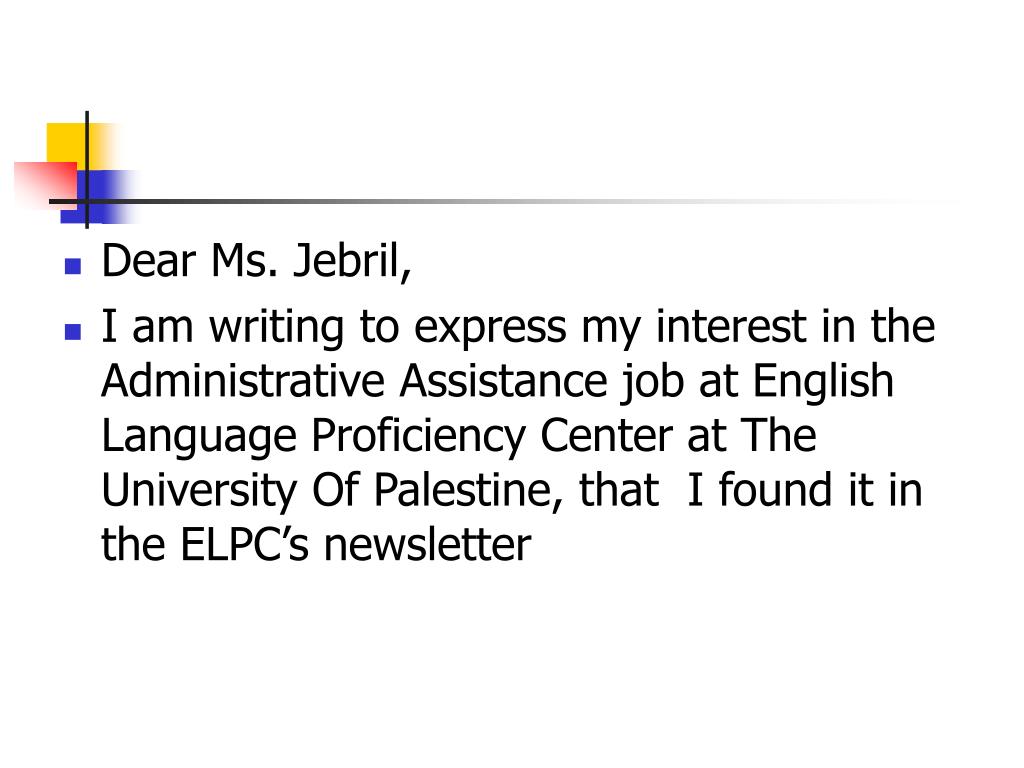This screenshot has height=768, width=1024.
Task: Click the word "writing" in the paragraph
Action: [276, 328]
